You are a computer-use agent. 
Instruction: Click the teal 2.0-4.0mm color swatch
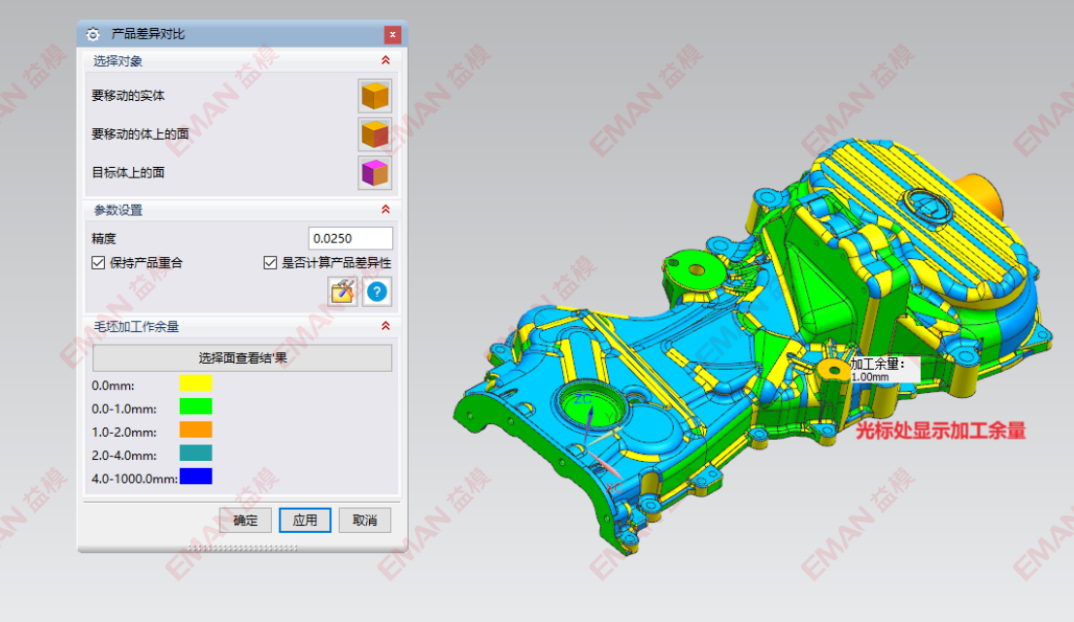(x=196, y=453)
